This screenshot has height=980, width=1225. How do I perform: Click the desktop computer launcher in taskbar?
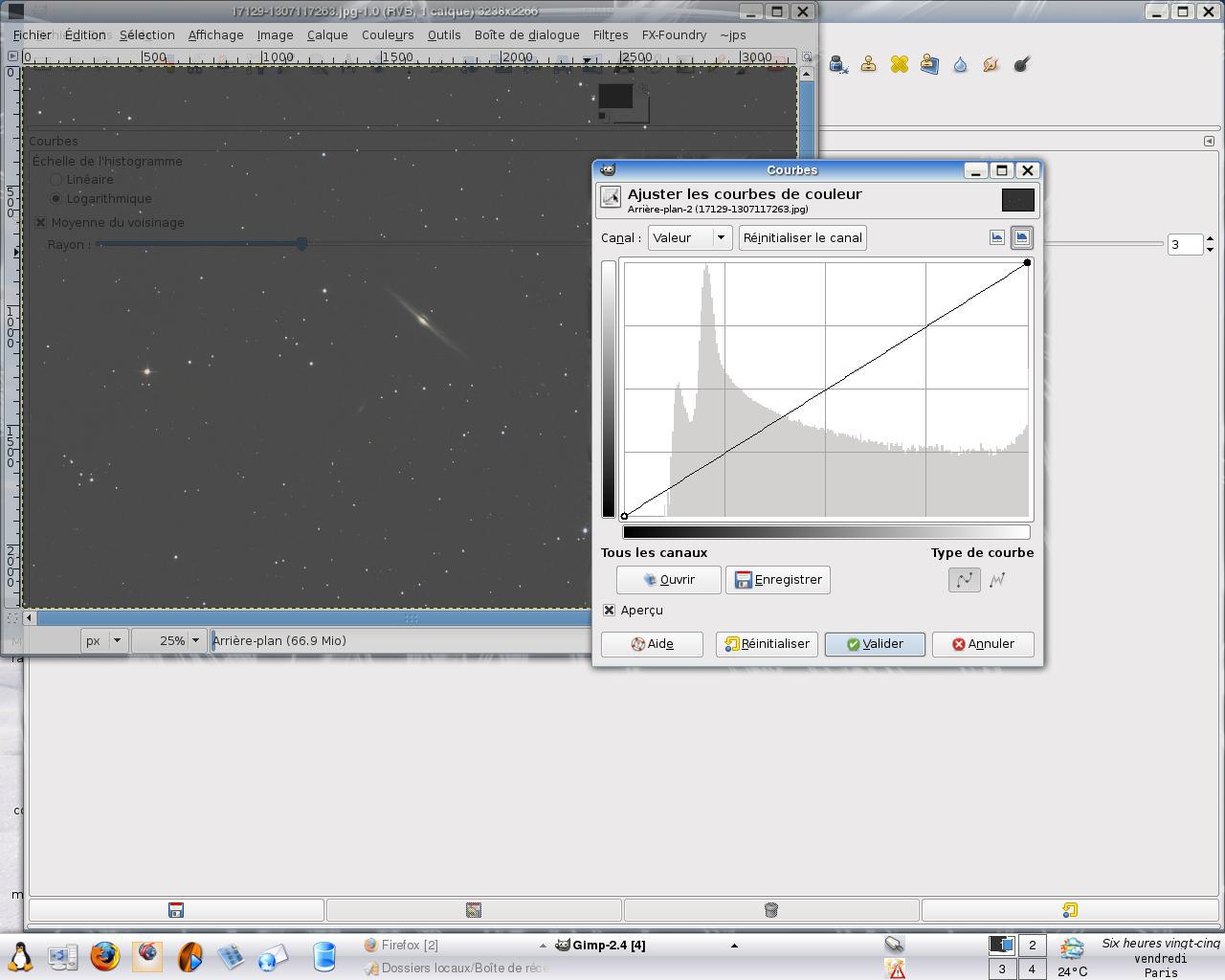[62, 956]
